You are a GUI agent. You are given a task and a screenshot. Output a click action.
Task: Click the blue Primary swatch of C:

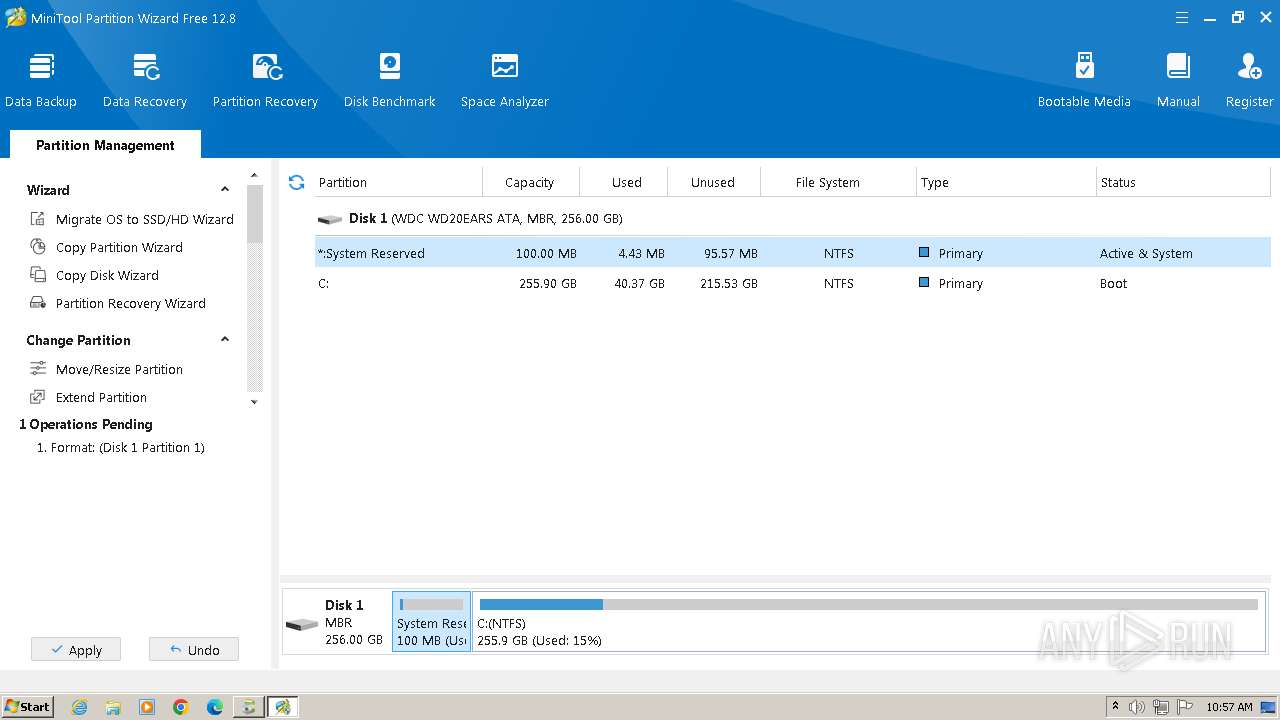(924, 283)
